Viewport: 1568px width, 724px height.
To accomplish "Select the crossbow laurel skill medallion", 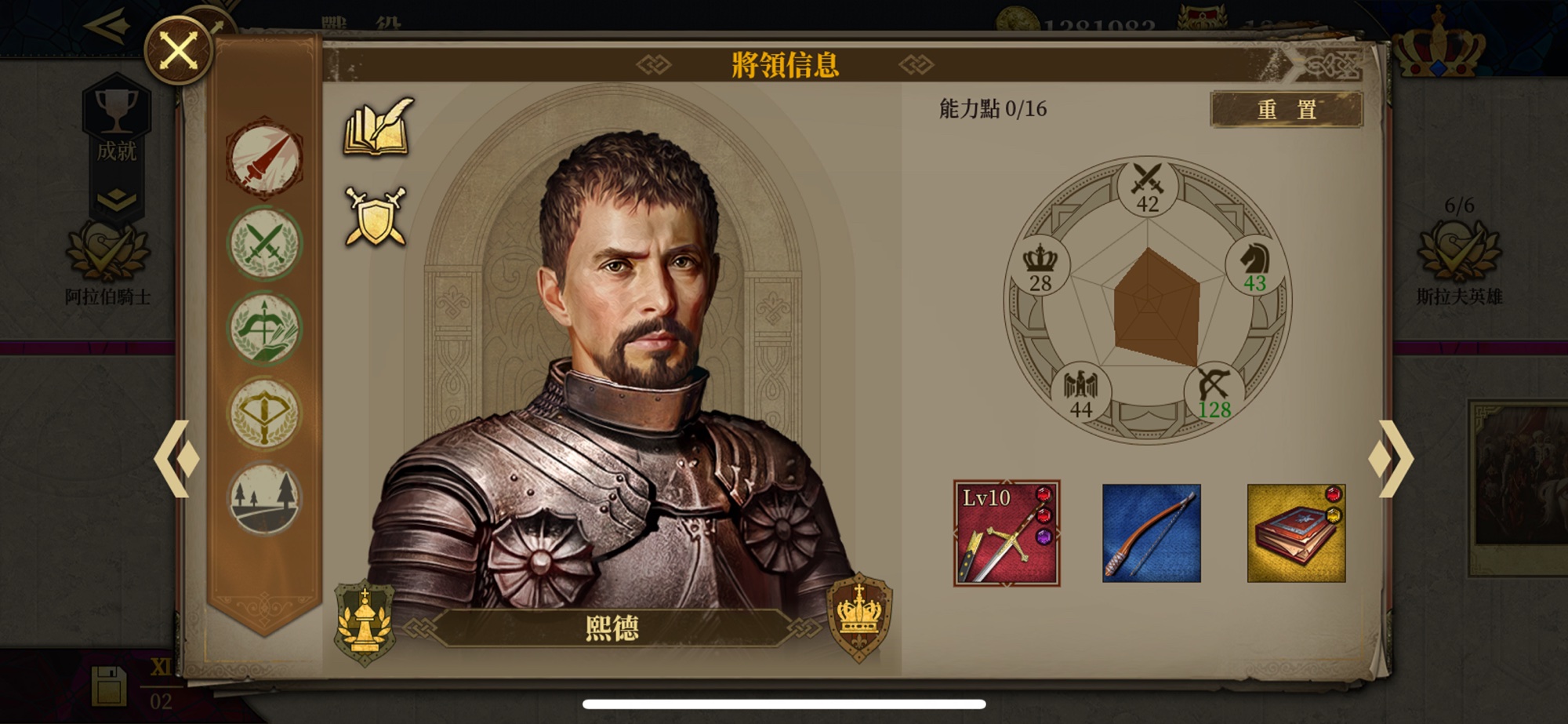I will coord(264,413).
